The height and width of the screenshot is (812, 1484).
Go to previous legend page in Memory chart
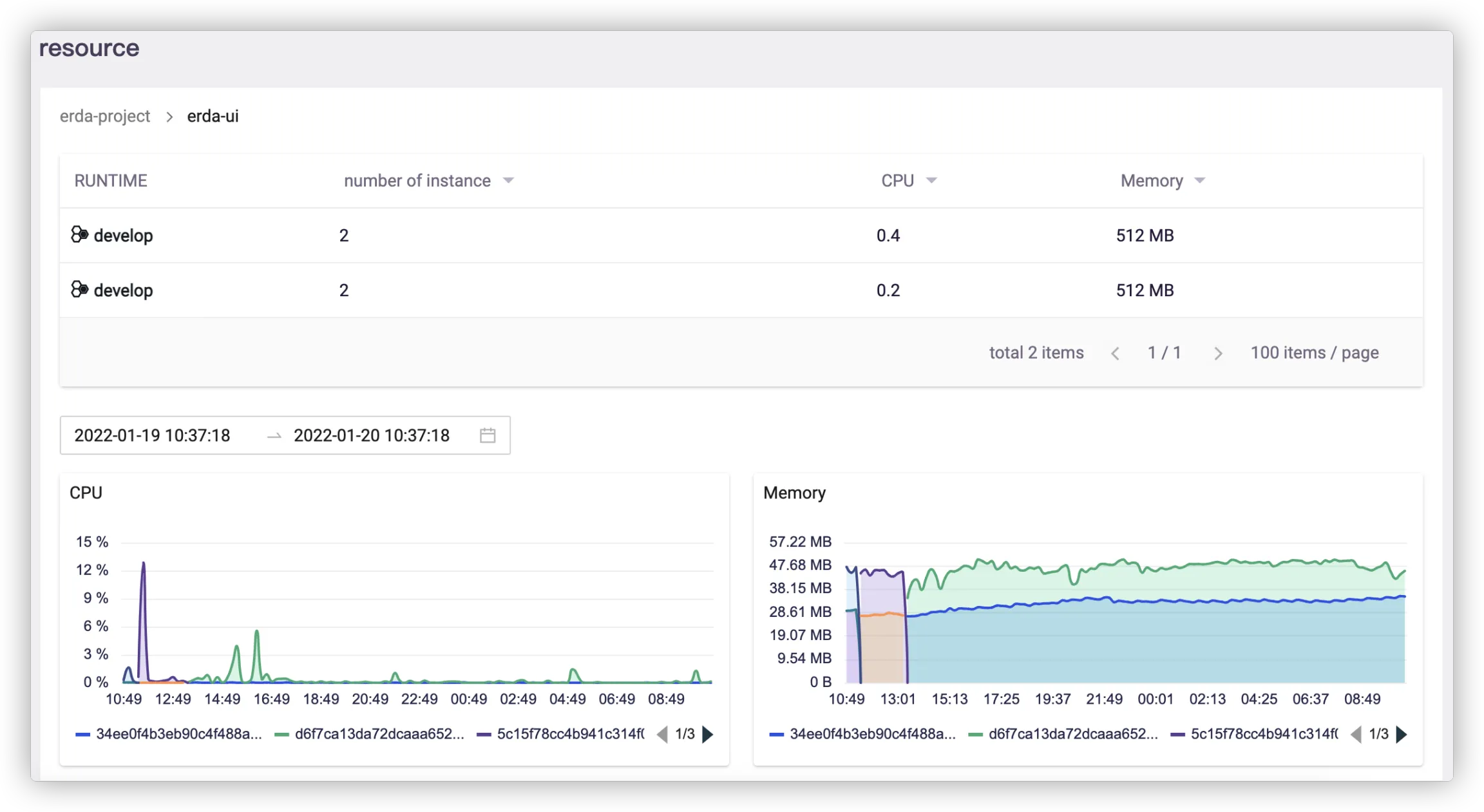[1356, 734]
